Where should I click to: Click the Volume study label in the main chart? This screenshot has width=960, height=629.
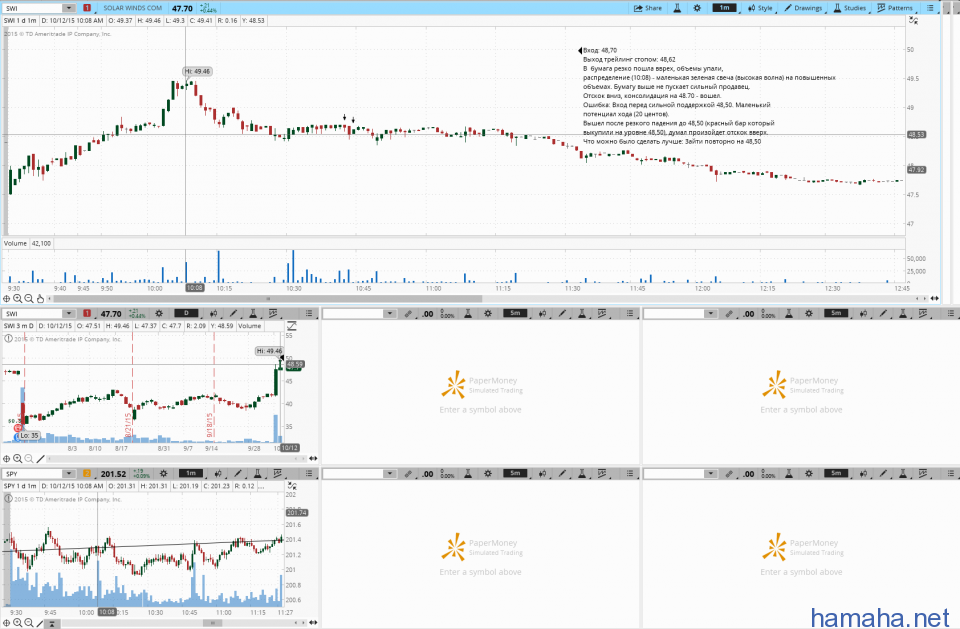pos(15,244)
